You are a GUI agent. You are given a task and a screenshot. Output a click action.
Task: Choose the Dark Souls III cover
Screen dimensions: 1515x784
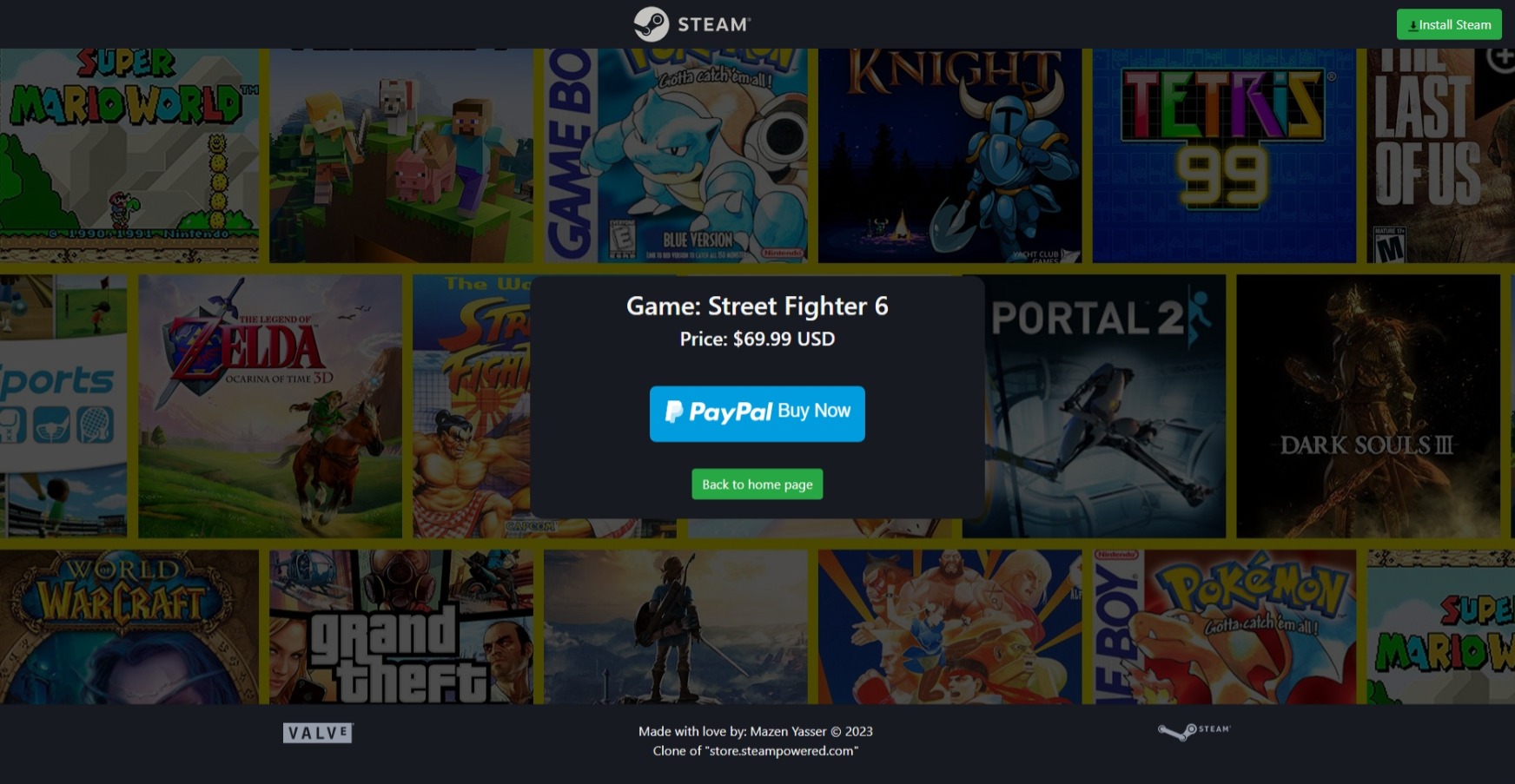(1368, 406)
